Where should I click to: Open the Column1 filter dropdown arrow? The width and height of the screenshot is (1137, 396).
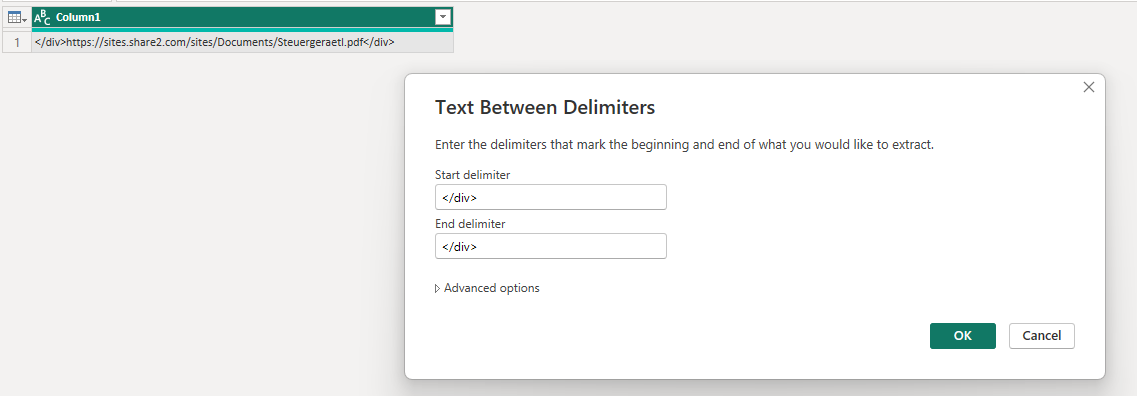coord(442,18)
